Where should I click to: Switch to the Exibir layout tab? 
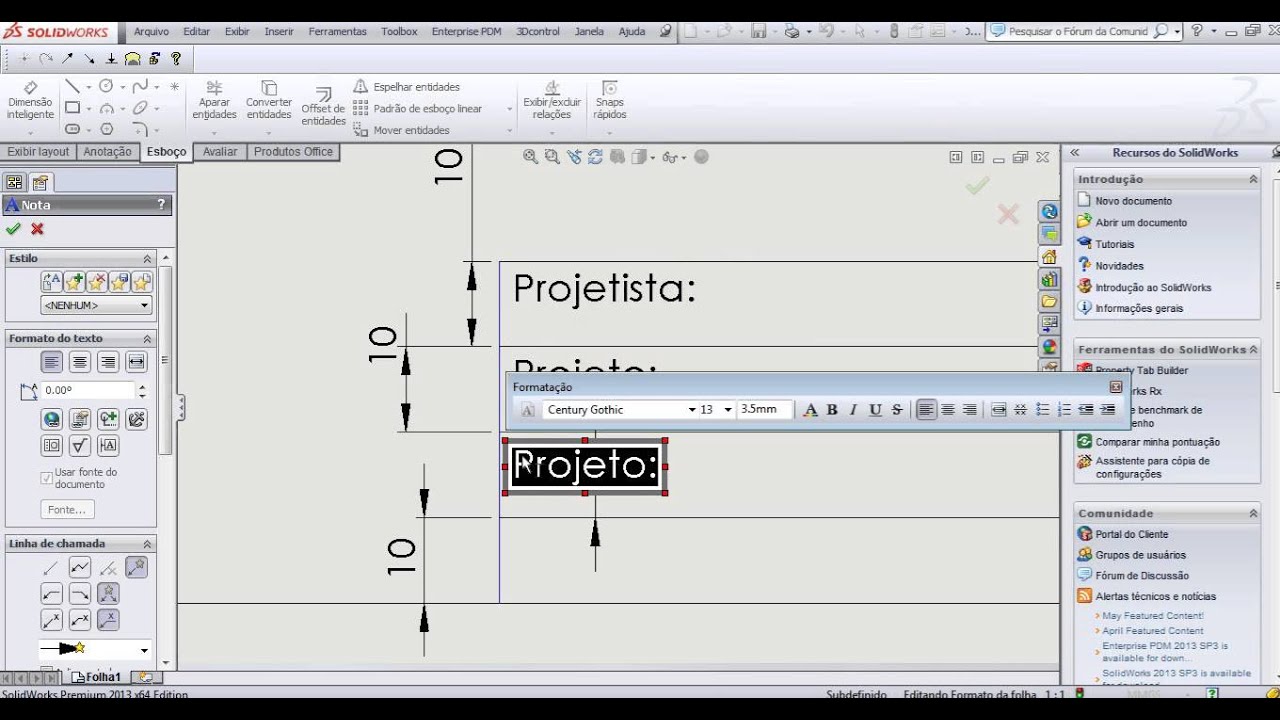tap(38, 152)
